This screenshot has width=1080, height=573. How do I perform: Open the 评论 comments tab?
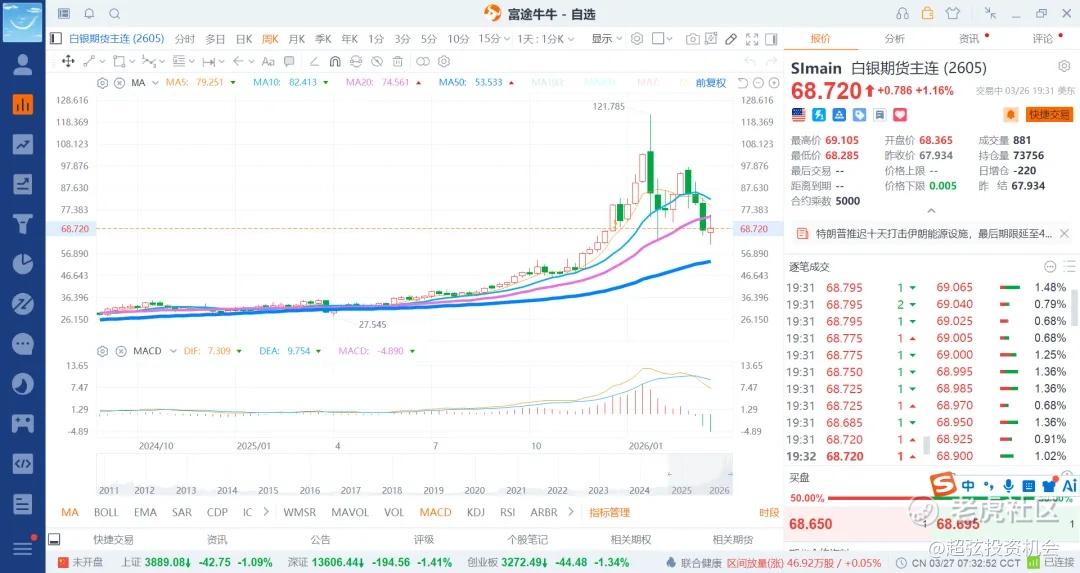point(1042,39)
